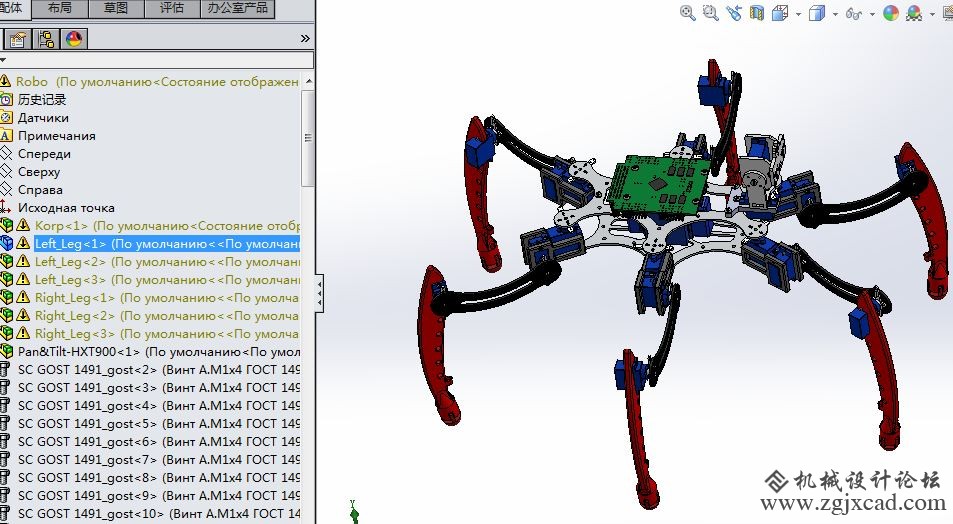Switch to the 评估 tab
Viewport: 953px width, 524px height.
pyautogui.click(x=172, y=9)
